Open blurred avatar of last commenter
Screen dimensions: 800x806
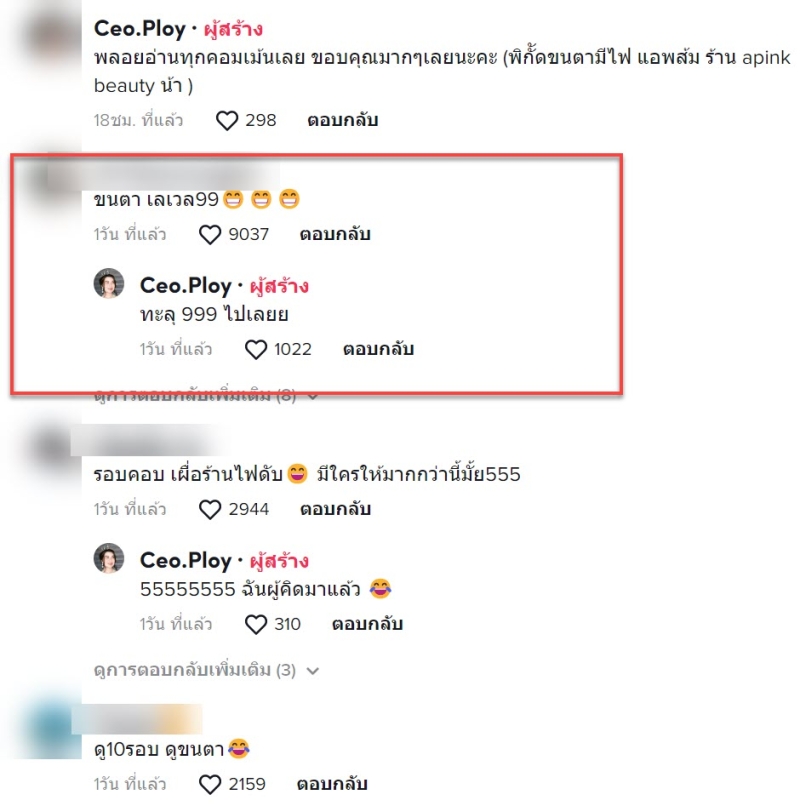51,732
